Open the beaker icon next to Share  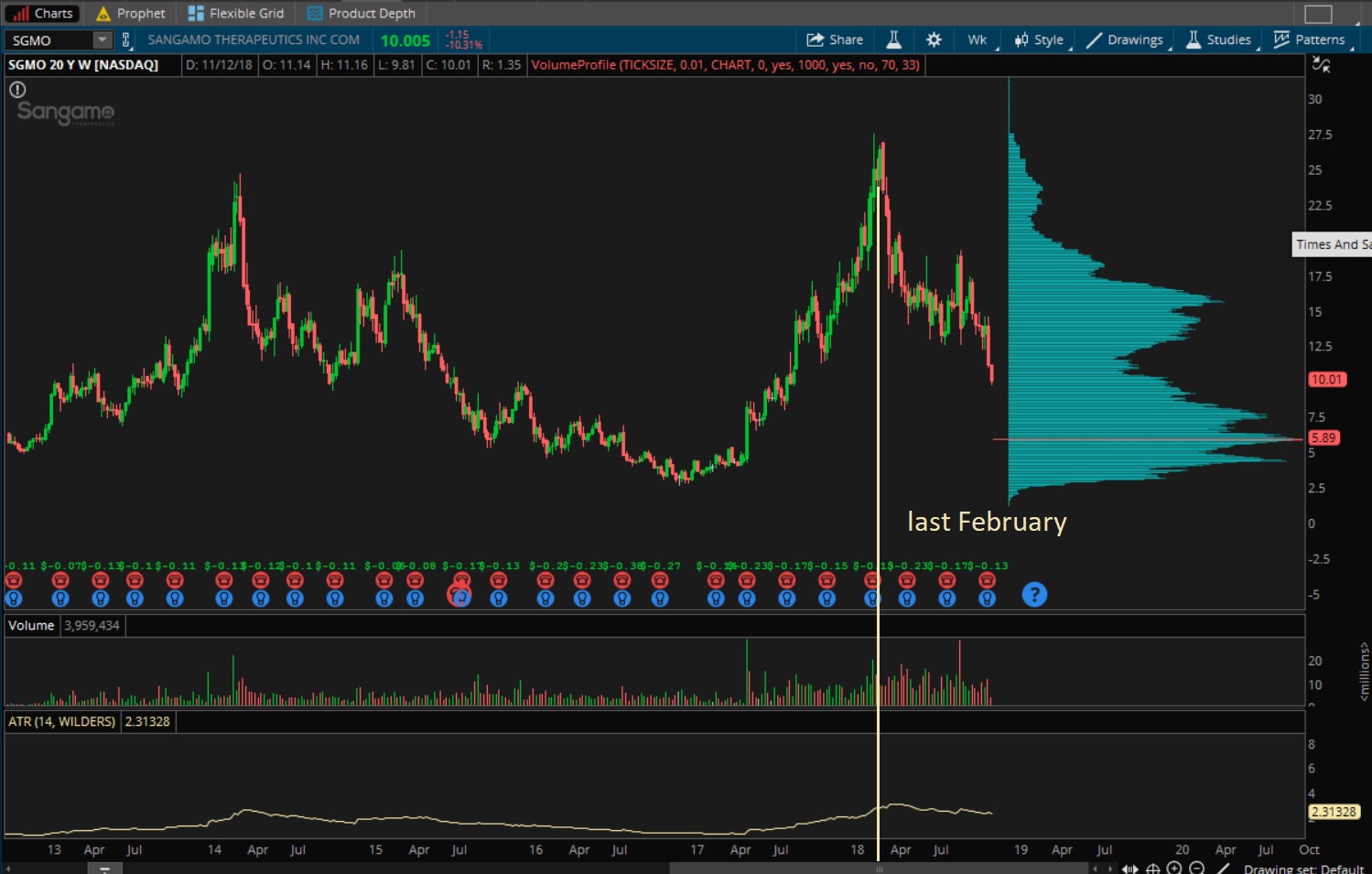pyautogui.click(x=894, y=39)
